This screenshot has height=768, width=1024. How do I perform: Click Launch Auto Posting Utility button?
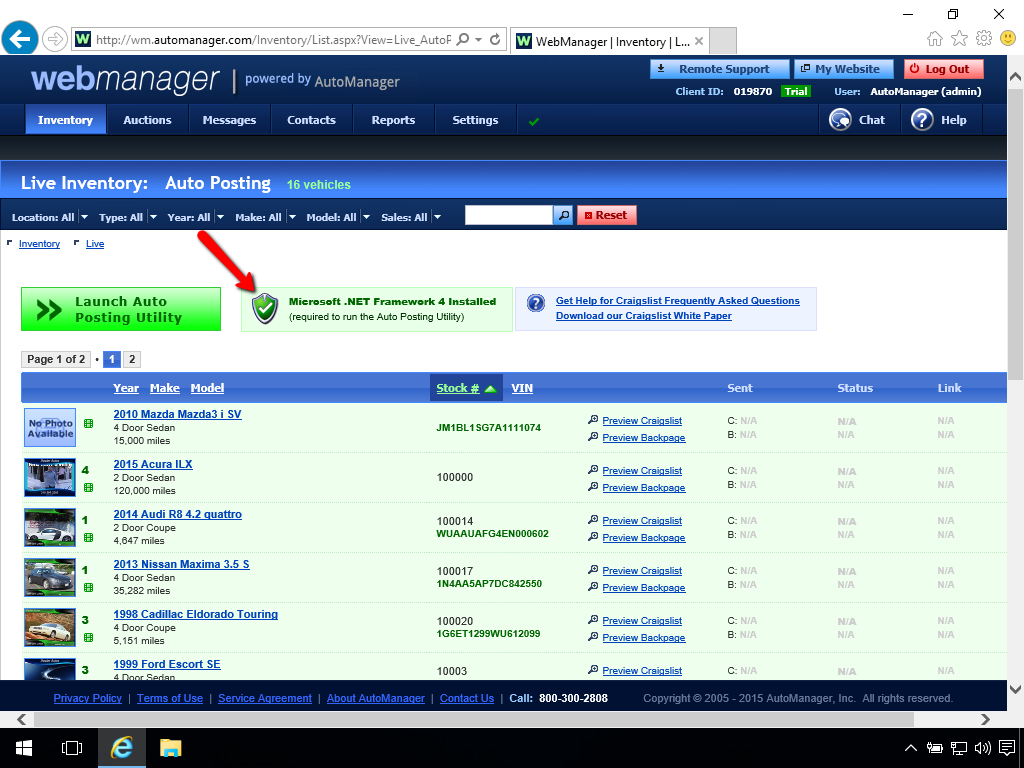121,309
